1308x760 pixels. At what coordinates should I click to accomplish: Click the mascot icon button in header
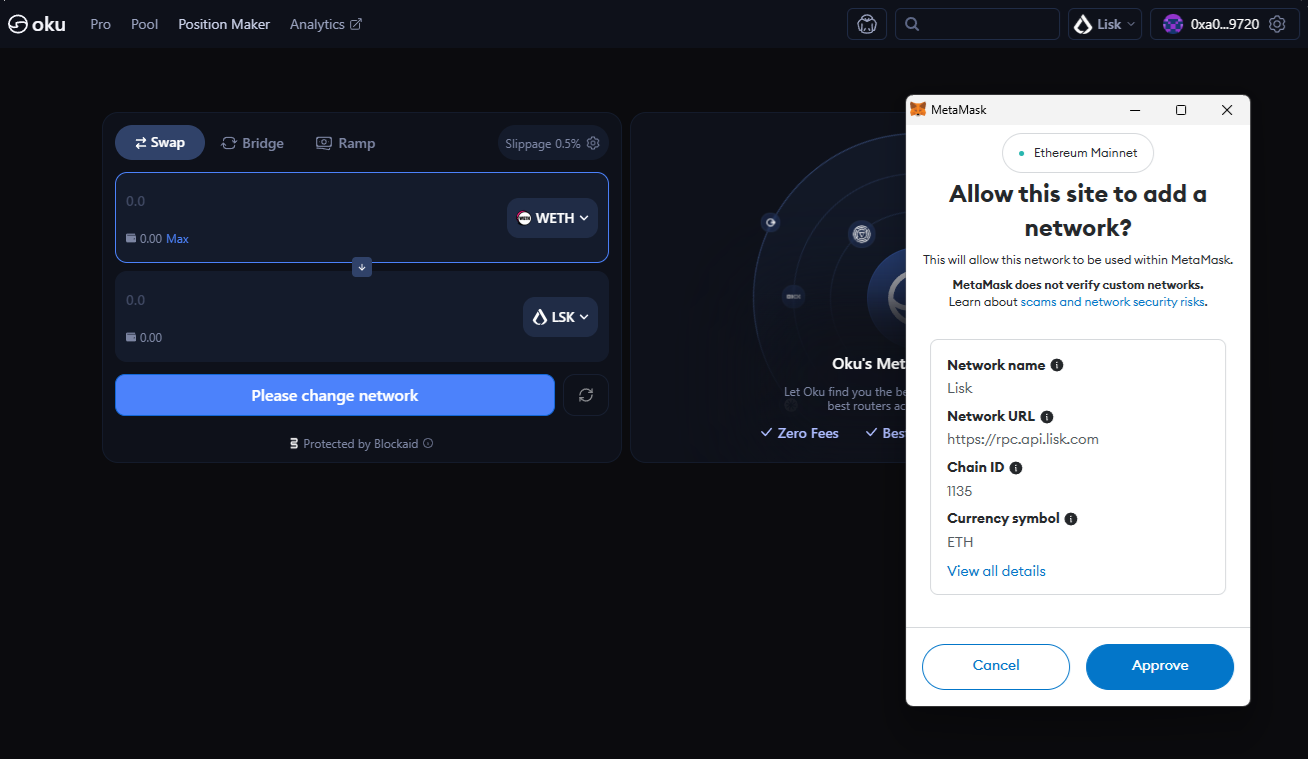click(x=867, y=24)
